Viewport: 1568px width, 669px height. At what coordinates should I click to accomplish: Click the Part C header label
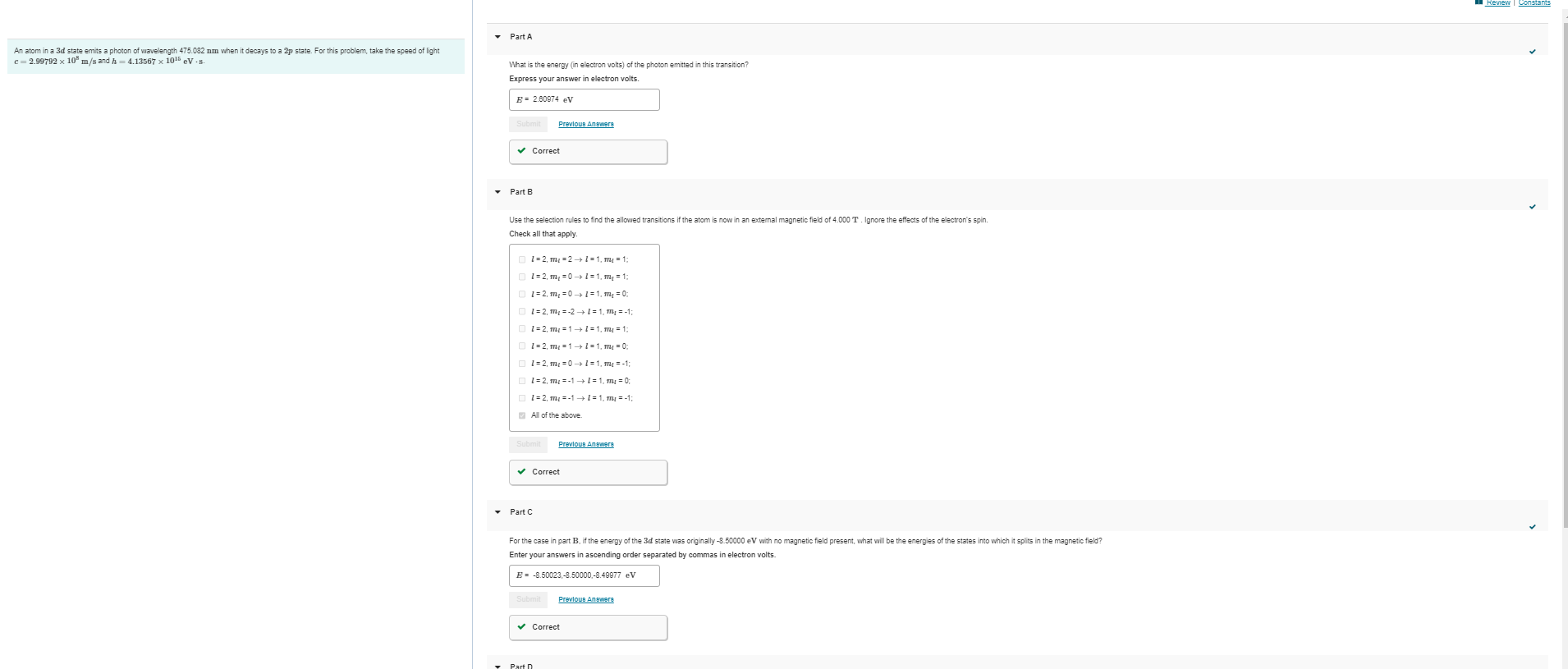[x=521, y=512]
